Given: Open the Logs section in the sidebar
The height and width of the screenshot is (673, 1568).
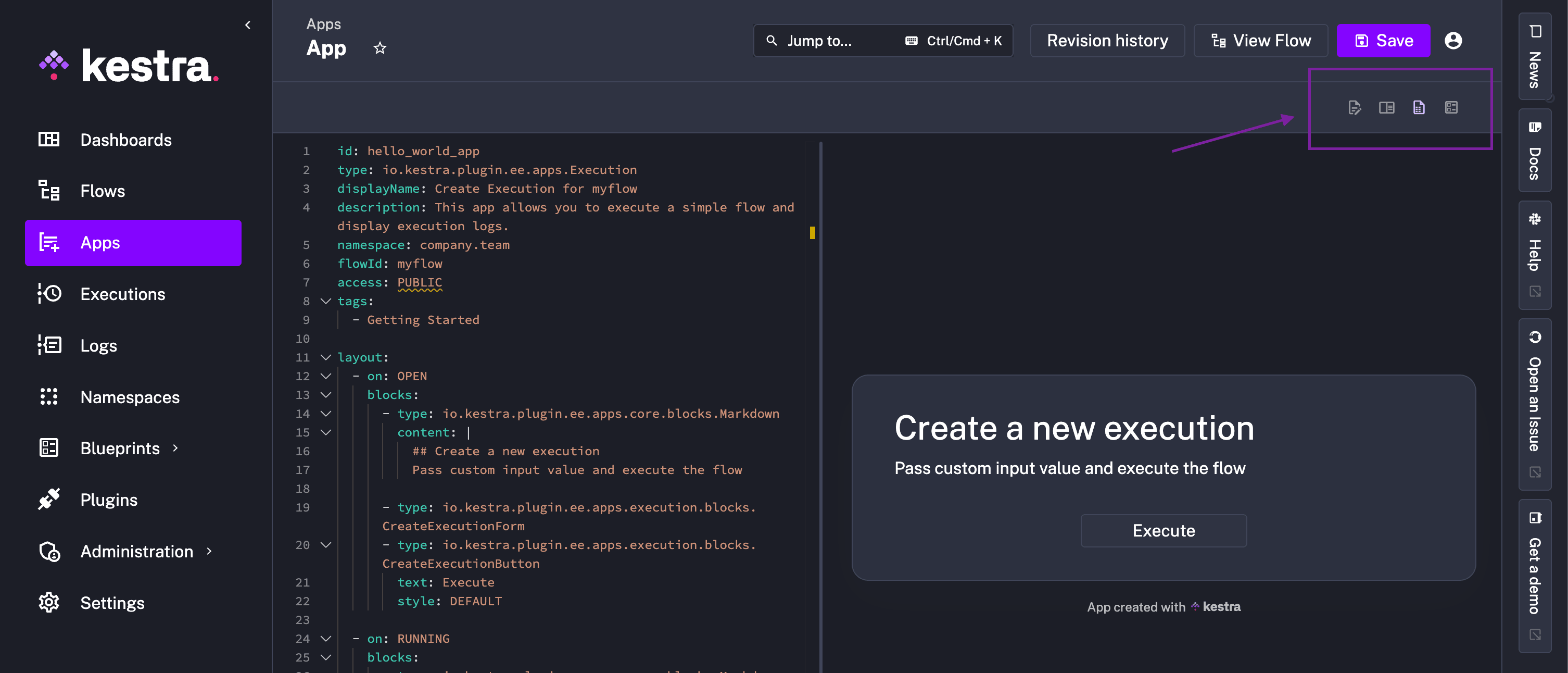Looking at the screenshot, I should click(98, 345).
